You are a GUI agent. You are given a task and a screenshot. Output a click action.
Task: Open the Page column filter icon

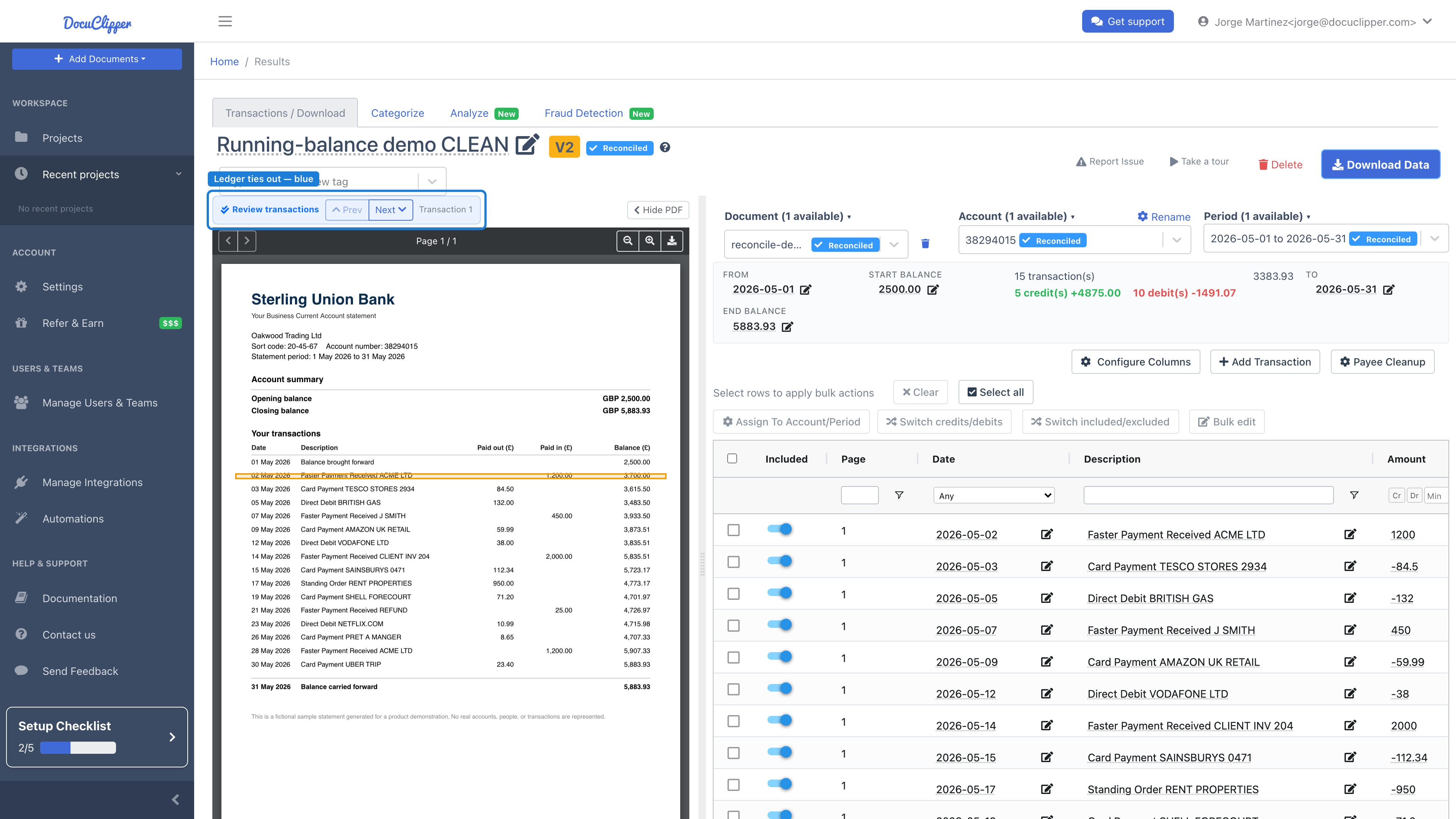[899, 495]
